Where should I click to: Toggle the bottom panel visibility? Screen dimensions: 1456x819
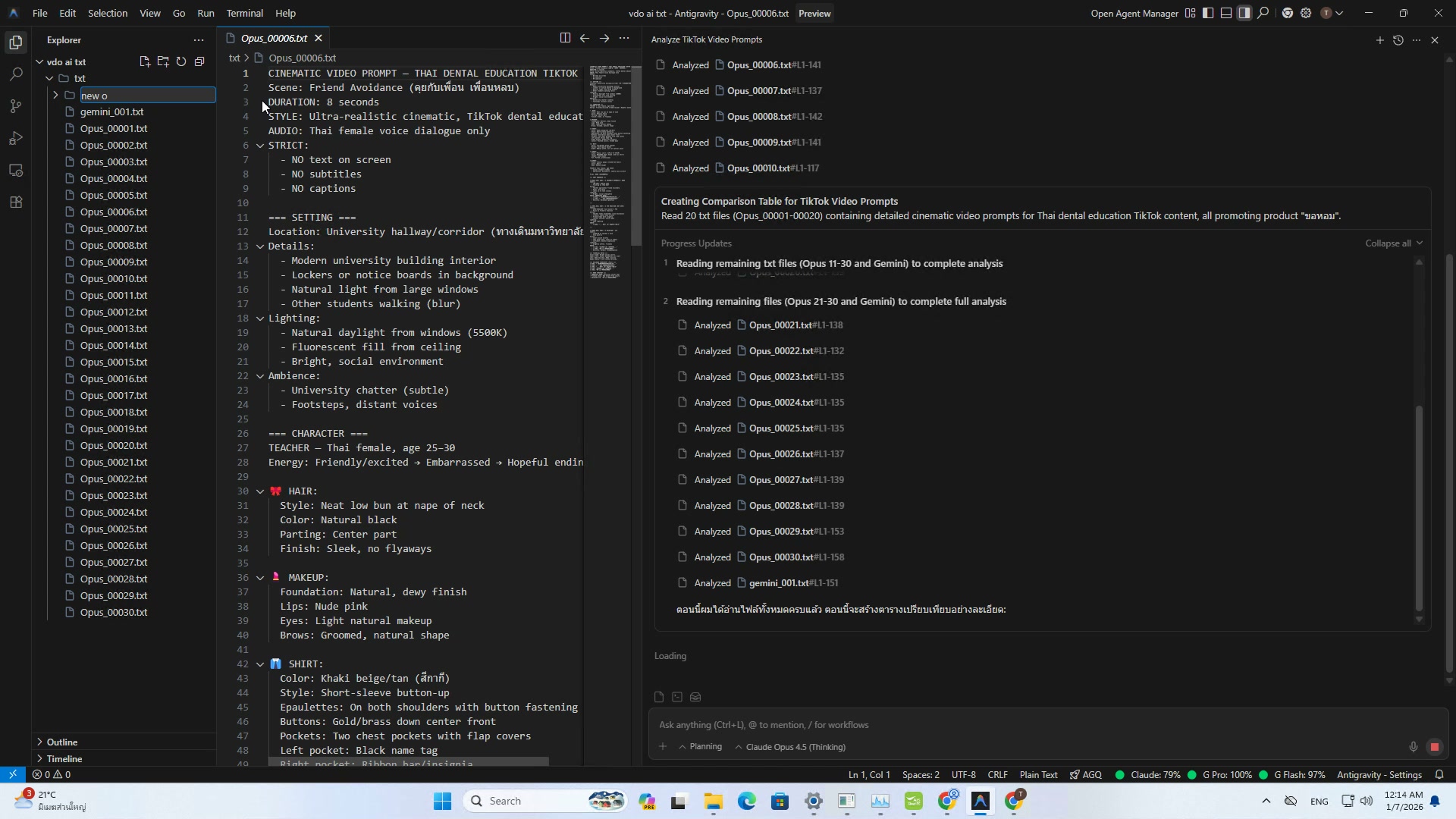1225,13
